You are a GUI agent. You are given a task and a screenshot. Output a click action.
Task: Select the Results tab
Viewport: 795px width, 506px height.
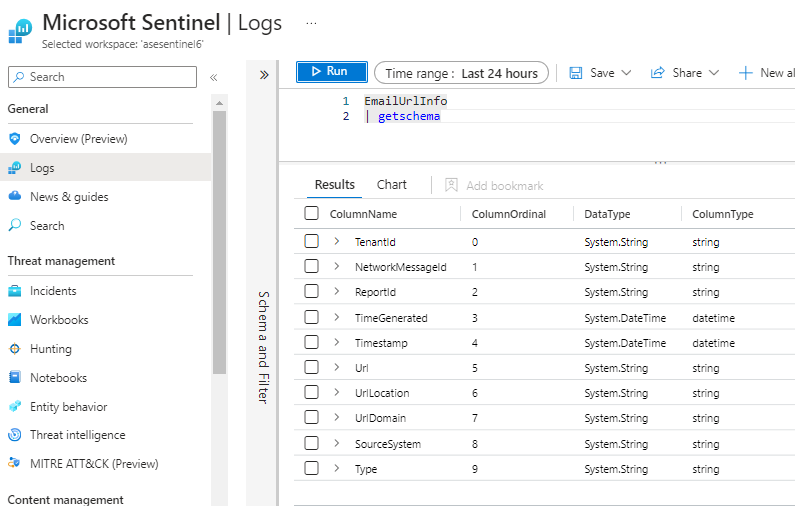tap(335, 185)
